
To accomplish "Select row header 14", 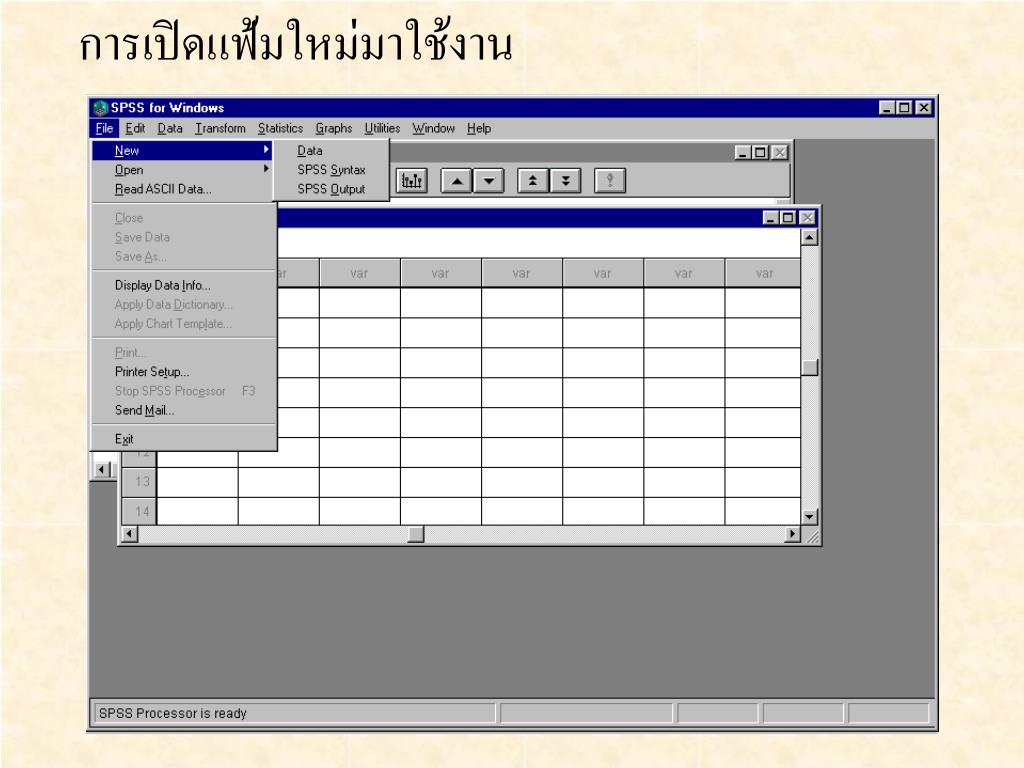I will coord(139,511).
